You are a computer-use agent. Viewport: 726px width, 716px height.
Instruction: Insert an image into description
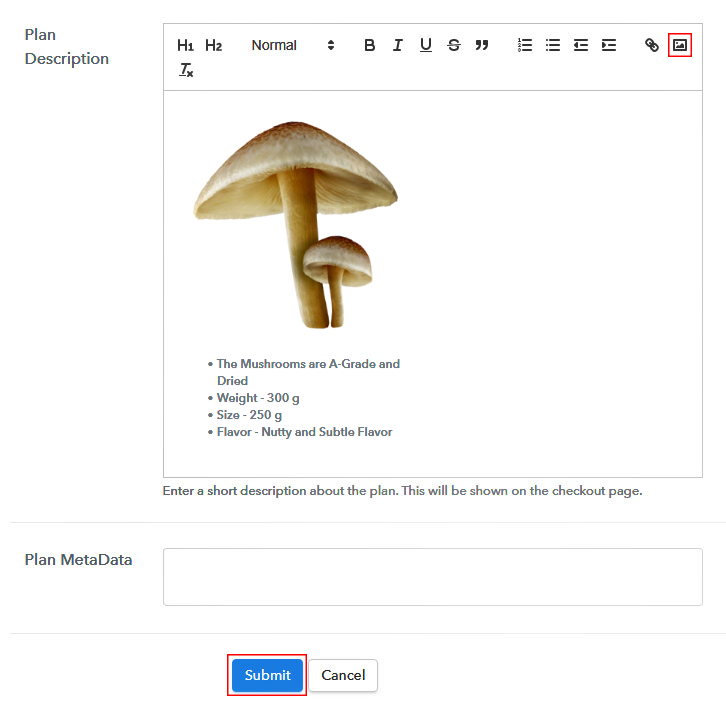tap(680, 45)
